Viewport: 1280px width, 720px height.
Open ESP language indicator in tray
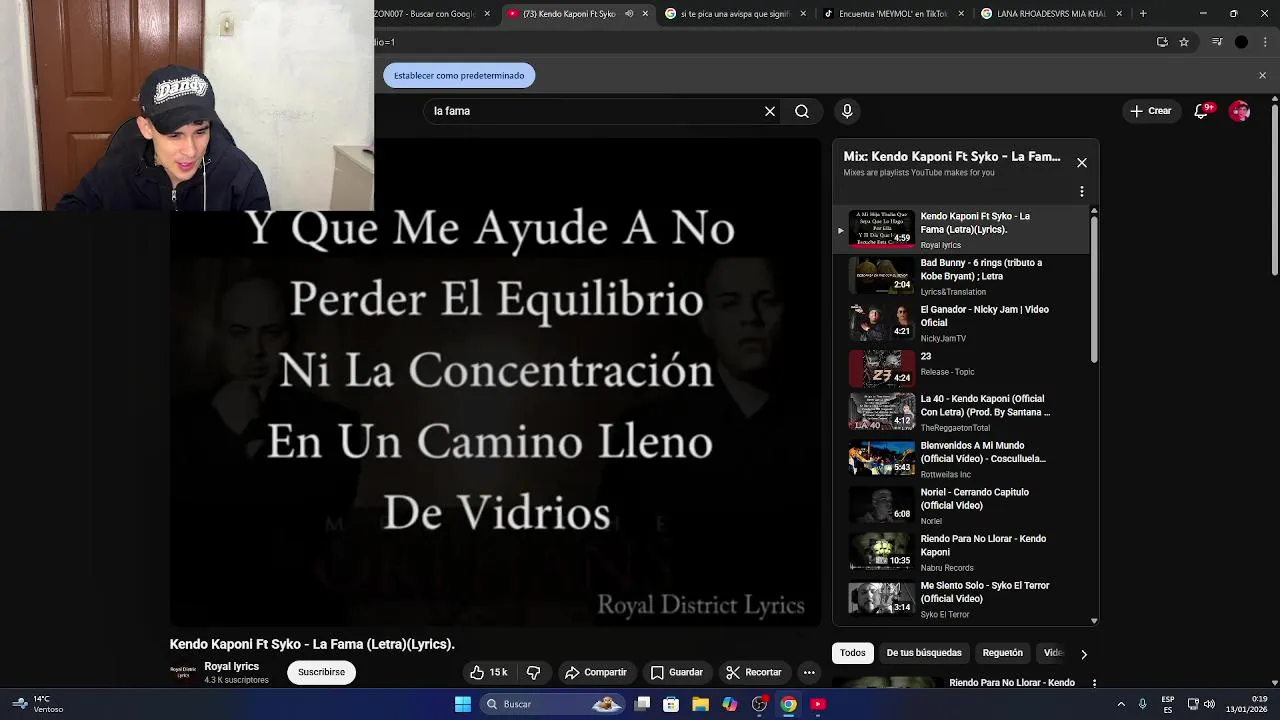coord(1168,704)
